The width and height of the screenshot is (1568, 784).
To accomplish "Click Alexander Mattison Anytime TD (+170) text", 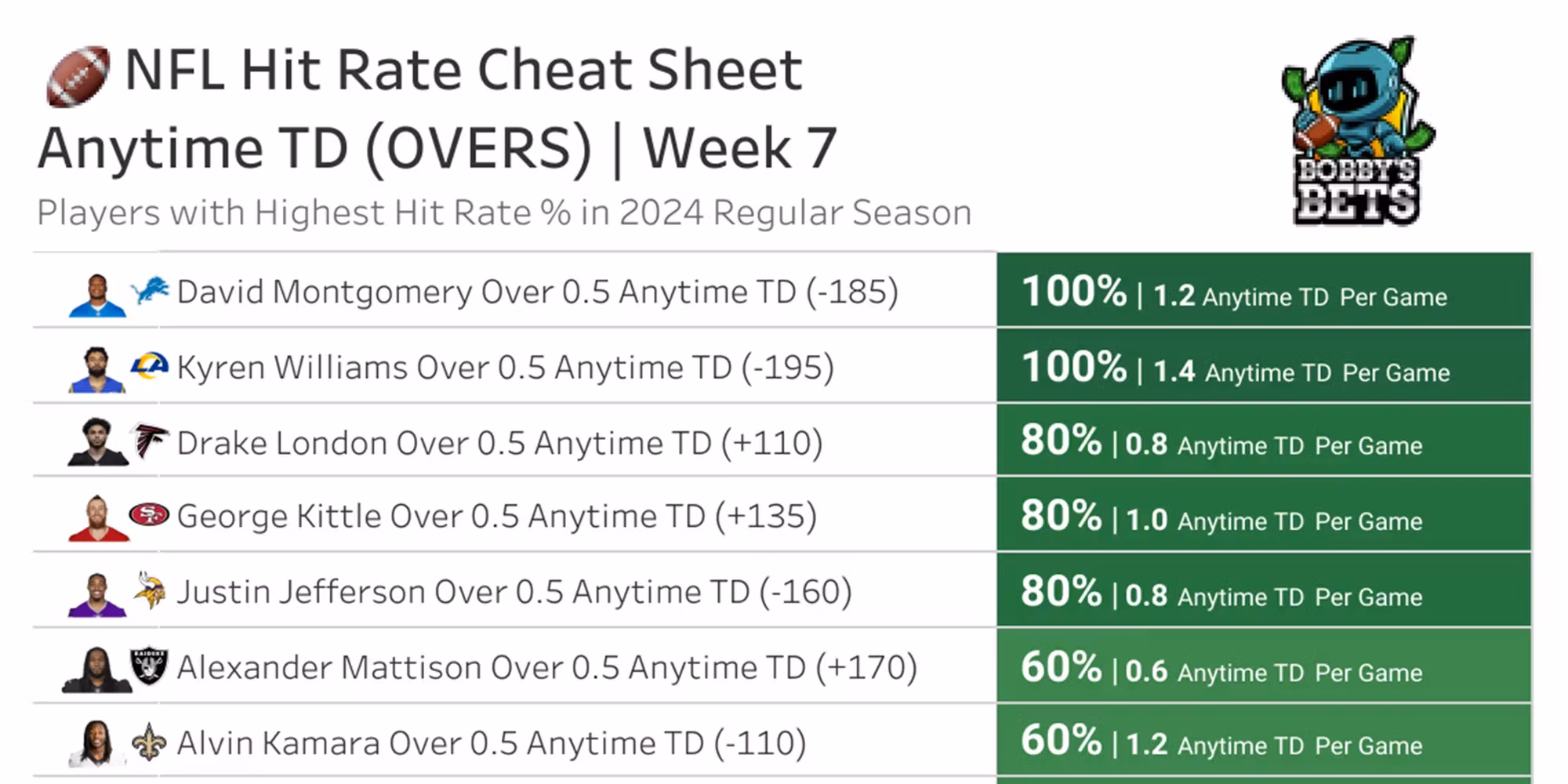I will tap(546, 668).
